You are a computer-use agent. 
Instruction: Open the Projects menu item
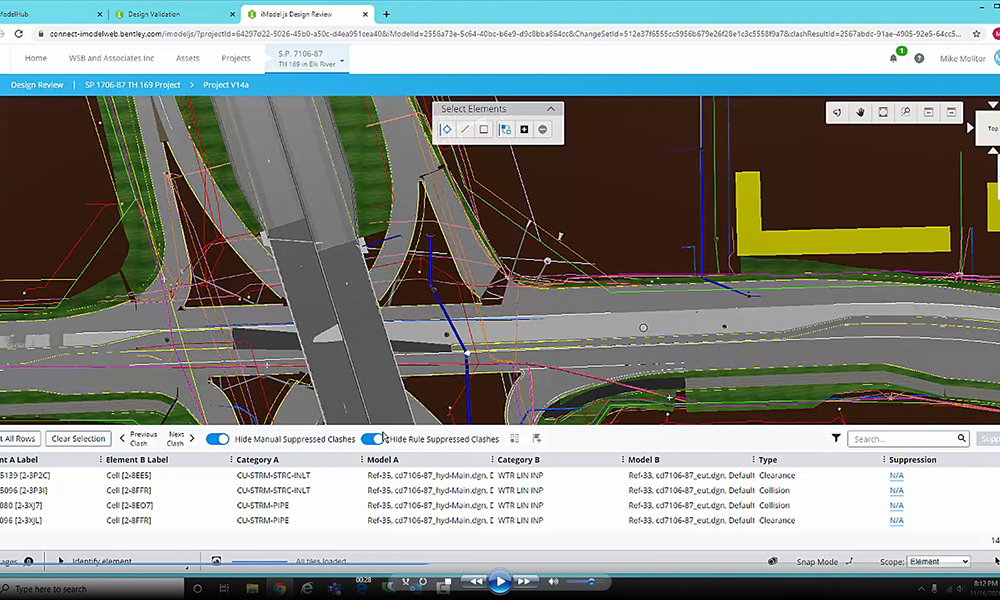click(x=236, y=58)
